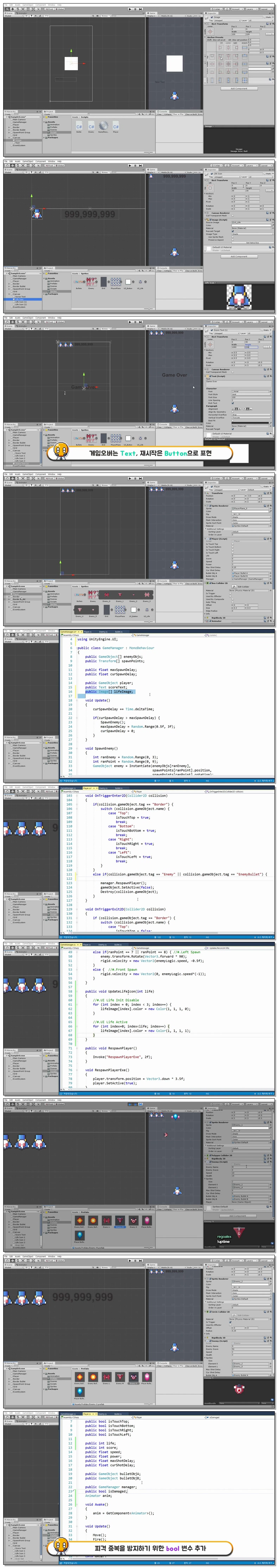
Task: Switch to the GameManager.cs editor tab
Action: point(68,632)
